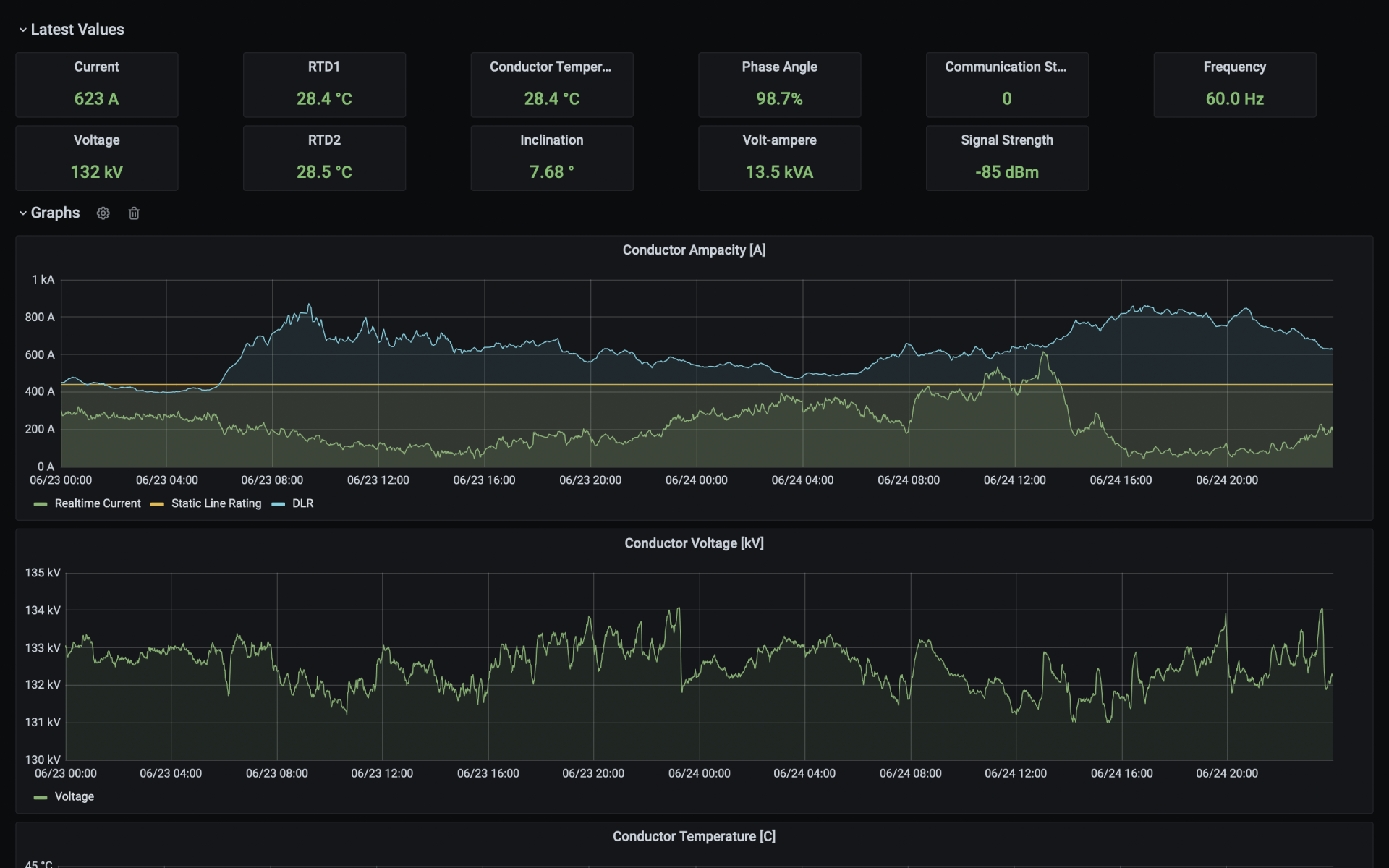
Task: Click the Inclination stat showing 7.68 degrees
Action: 551,158
